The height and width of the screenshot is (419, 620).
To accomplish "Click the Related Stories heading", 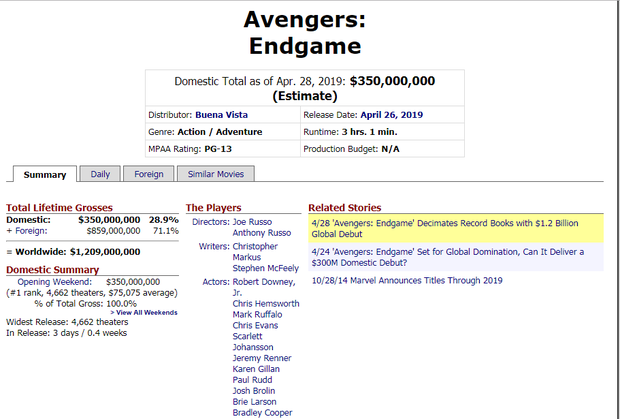I will pyautogui.click(x=345, y=208).
